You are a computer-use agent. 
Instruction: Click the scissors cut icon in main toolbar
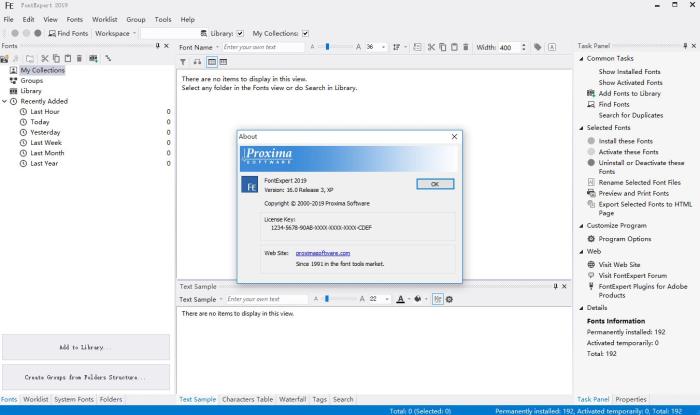(431, 47)
